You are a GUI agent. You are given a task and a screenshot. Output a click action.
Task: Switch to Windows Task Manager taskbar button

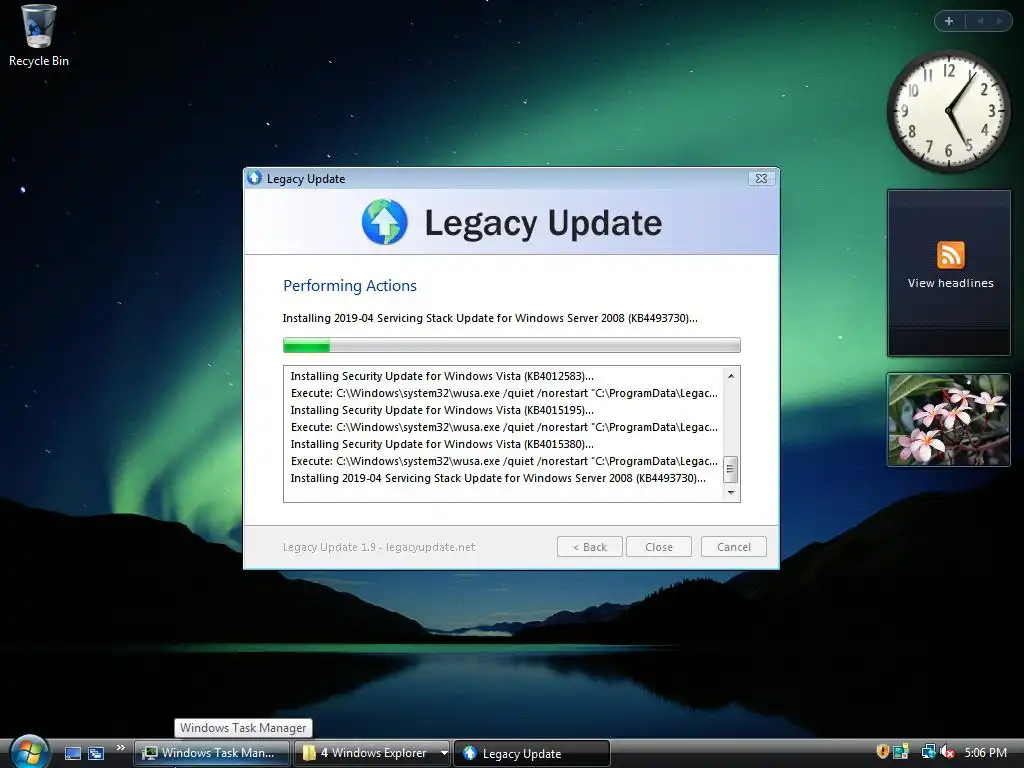tap(212, 753)
